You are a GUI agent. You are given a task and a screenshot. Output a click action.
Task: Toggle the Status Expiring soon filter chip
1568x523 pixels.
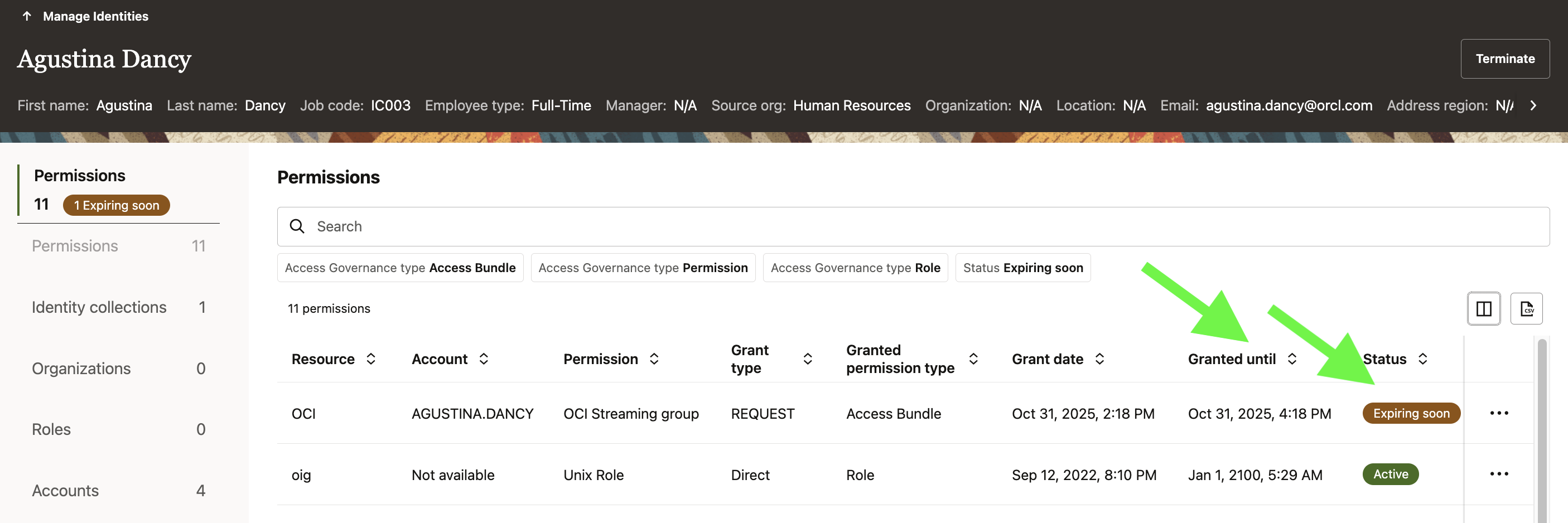(1022, 268)
